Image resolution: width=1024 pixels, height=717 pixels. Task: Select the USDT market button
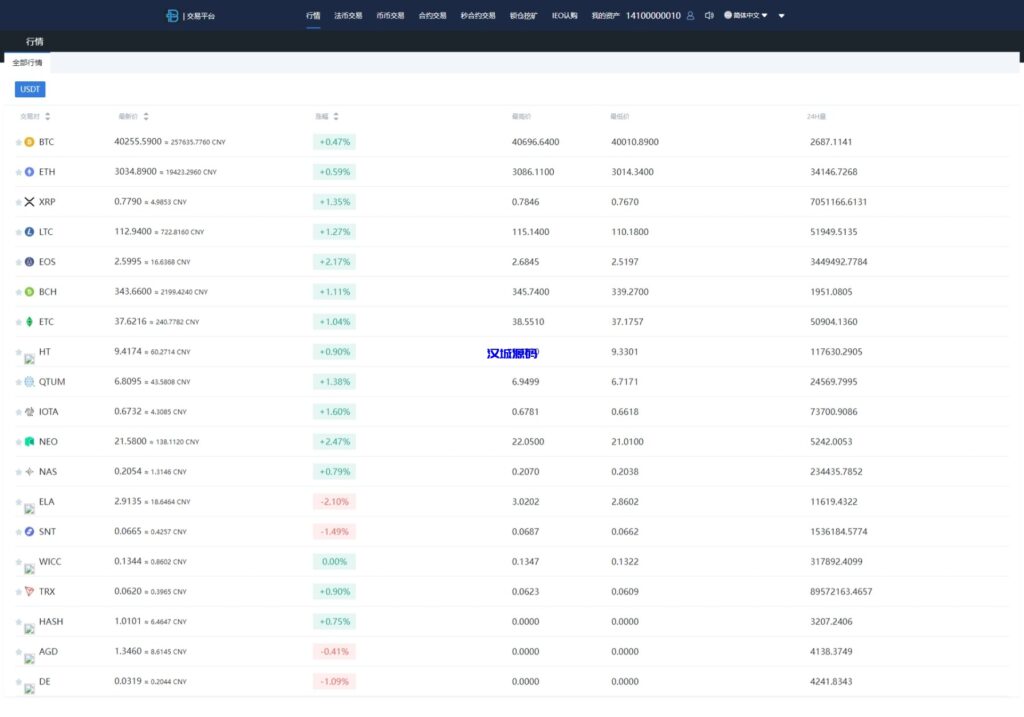(x=30, y=89)
